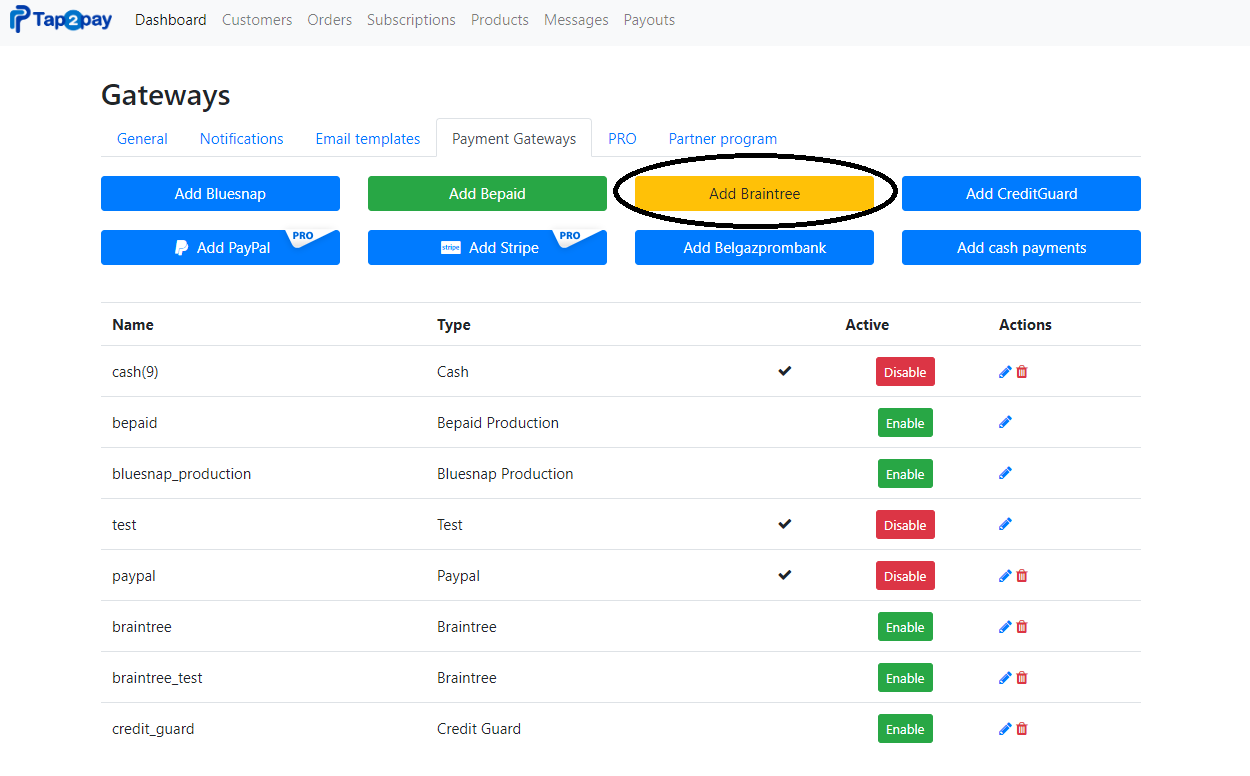Select the Payment Gateways tab
Image resolution: width=1250 pixels, height=776 pixels.
(x=514, y=139)
